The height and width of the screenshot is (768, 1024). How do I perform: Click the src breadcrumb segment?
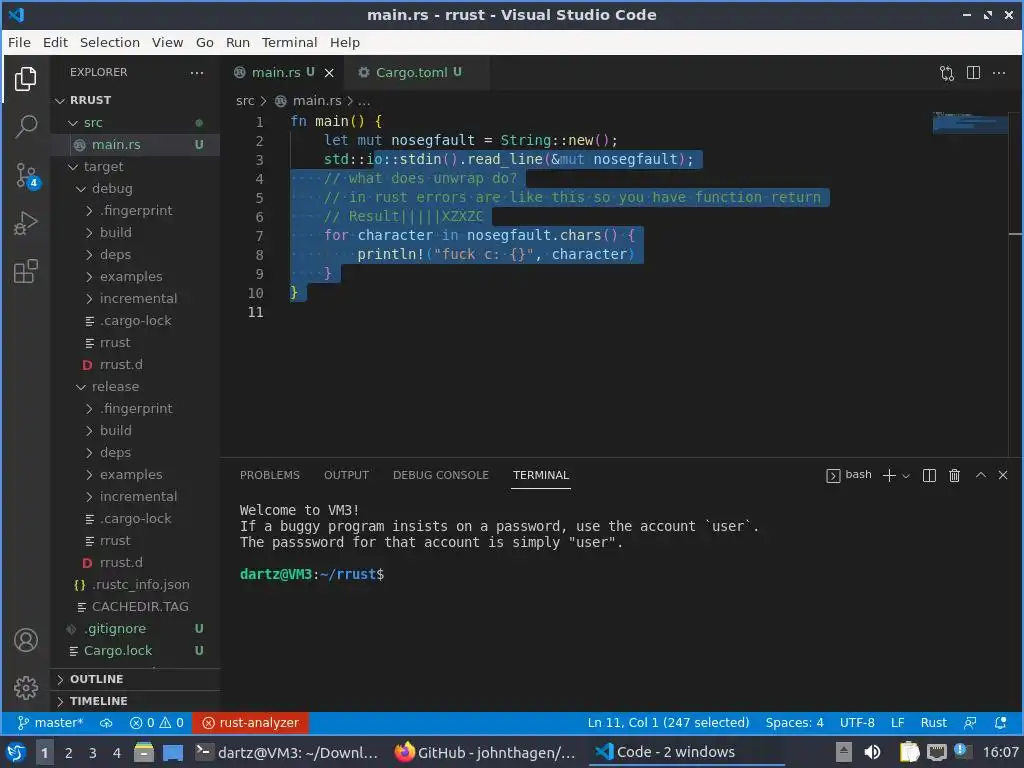[x=245, y=101]
